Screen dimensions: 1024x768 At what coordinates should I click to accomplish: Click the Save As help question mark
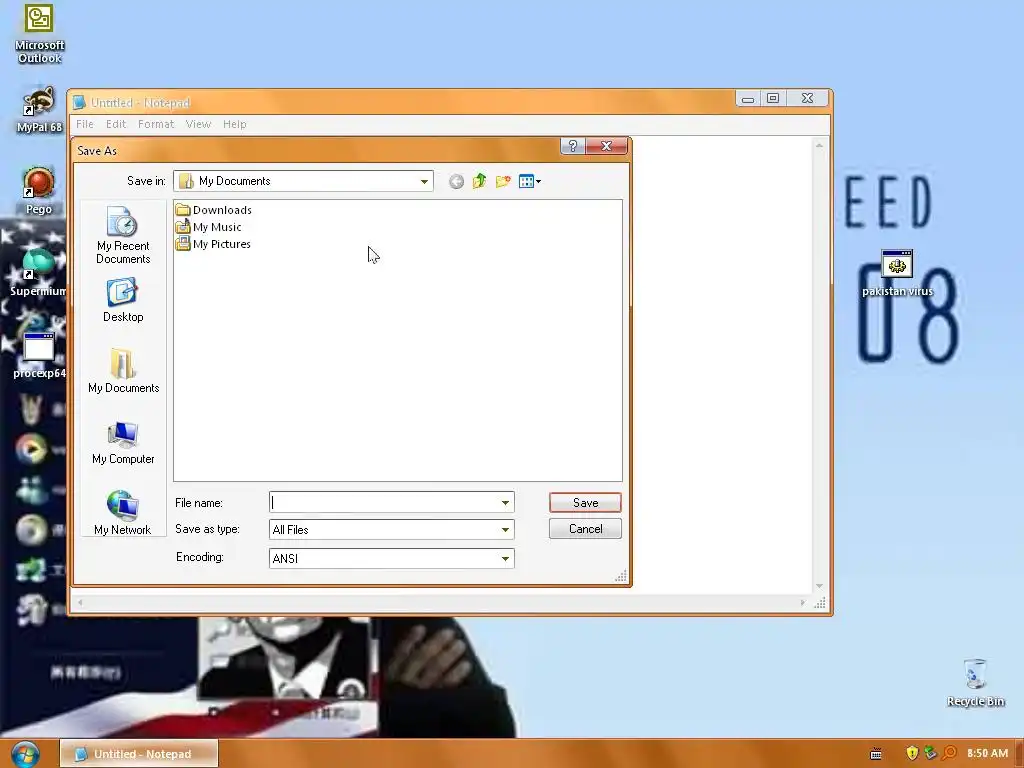pyautogui.click(x=573, y=146)
